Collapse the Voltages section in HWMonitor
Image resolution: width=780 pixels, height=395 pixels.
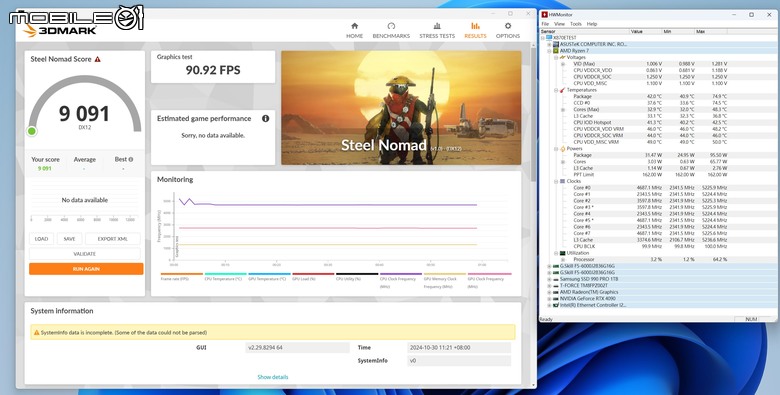[x=556, y=57]
